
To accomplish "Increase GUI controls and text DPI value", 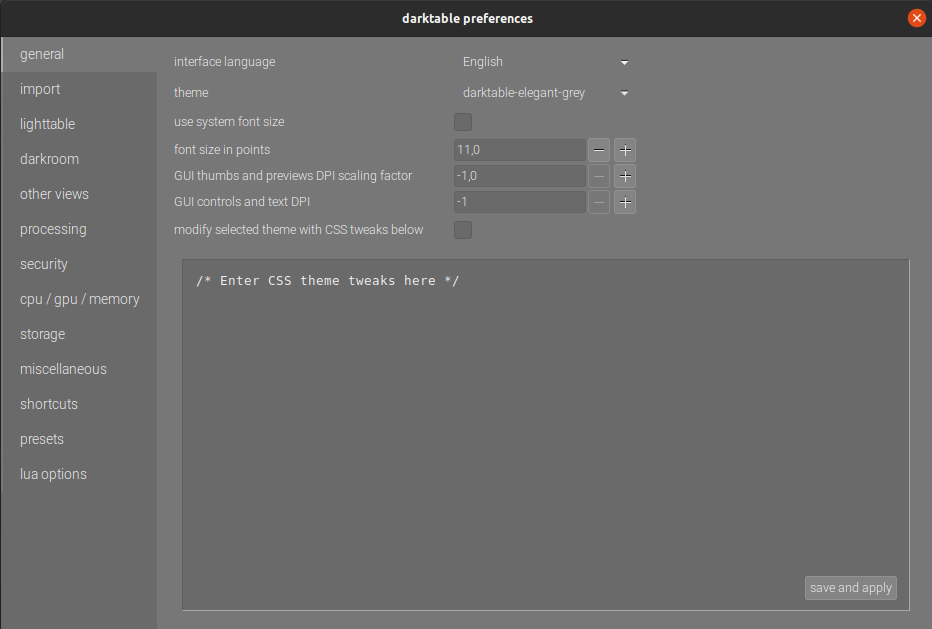I will [x=625, y=202].
